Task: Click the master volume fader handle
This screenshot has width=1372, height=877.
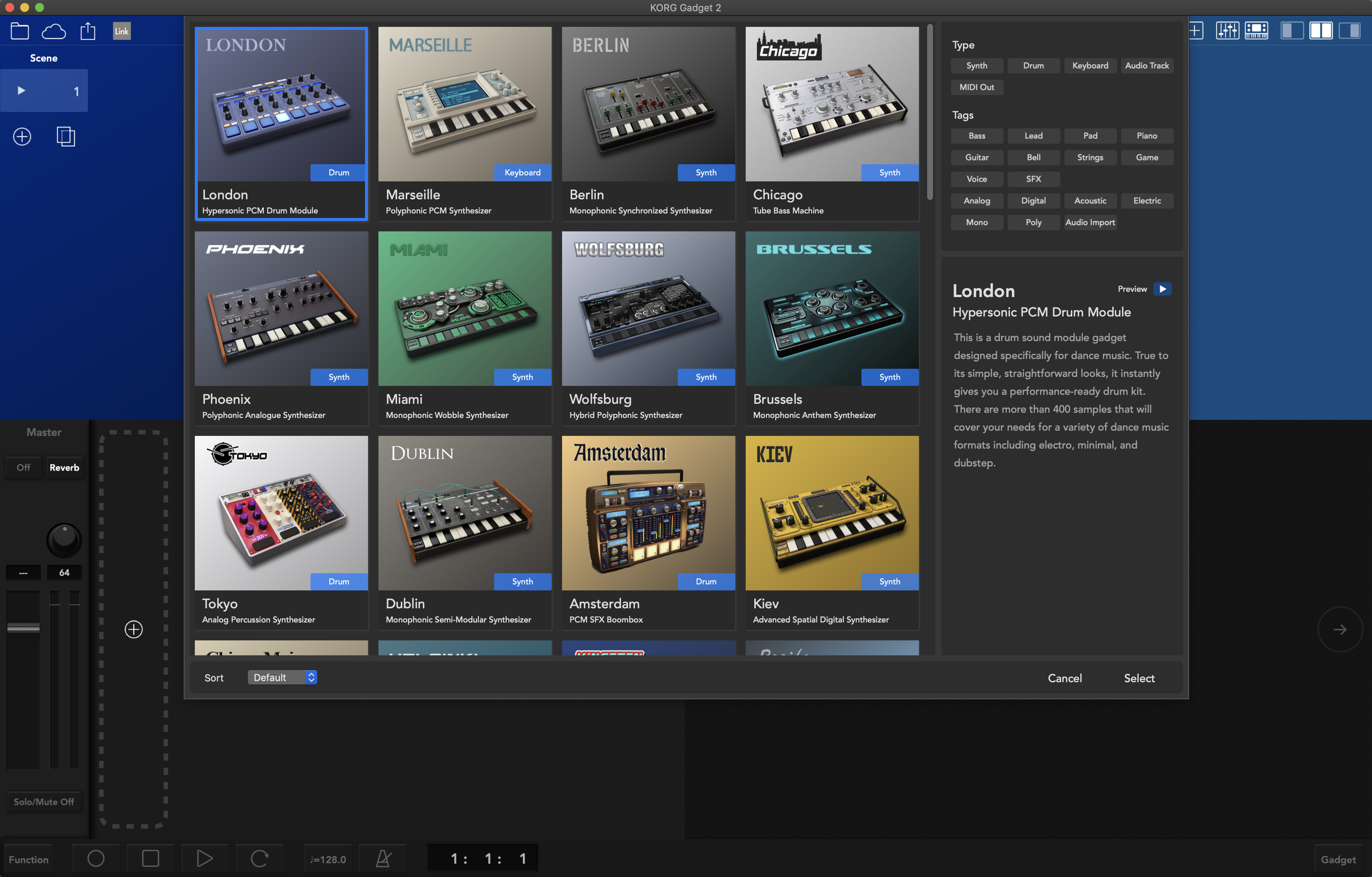Action: tap(24, 627)
